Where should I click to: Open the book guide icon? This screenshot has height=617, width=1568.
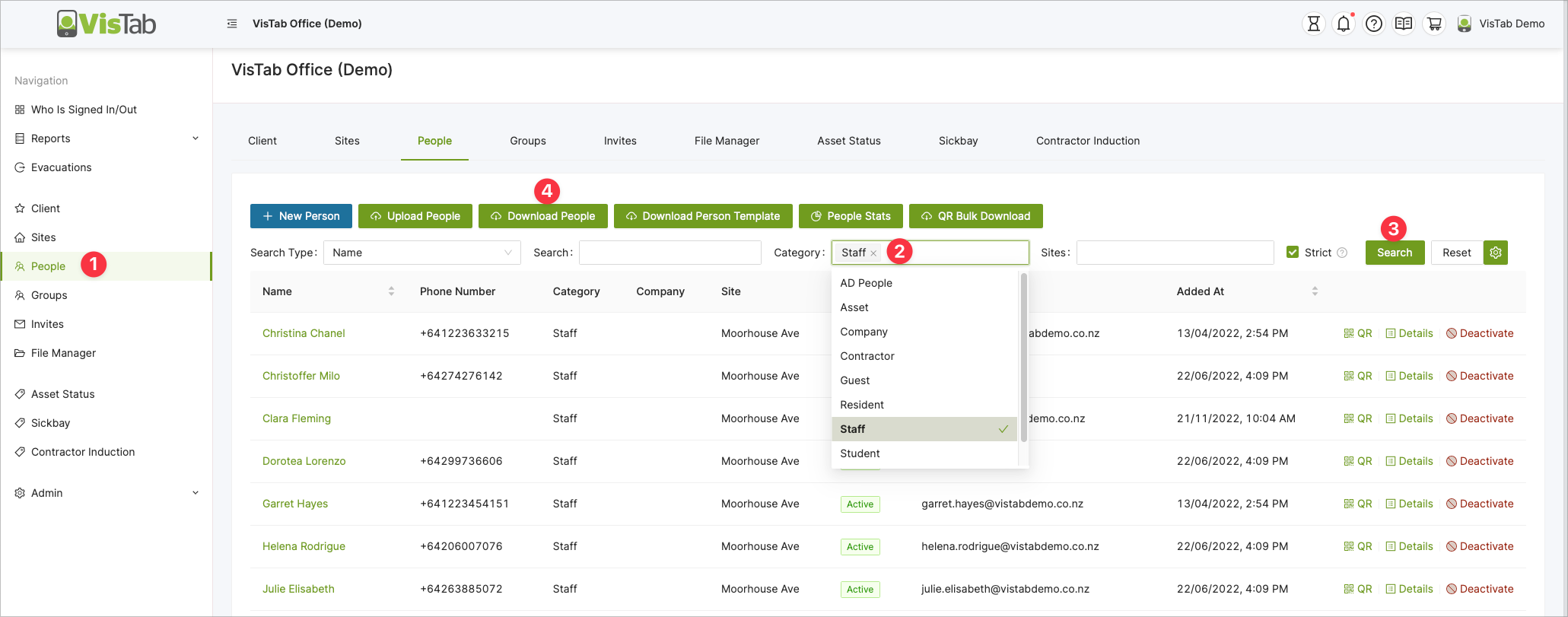(1404, 24)
